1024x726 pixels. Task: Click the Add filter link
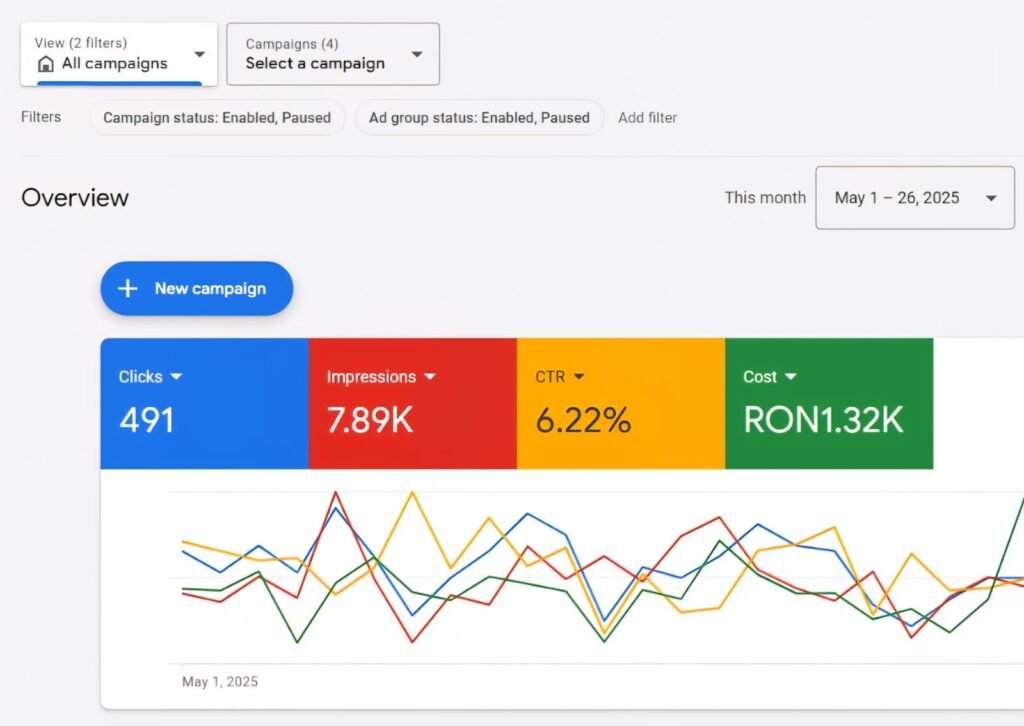(x=647, y=117)
